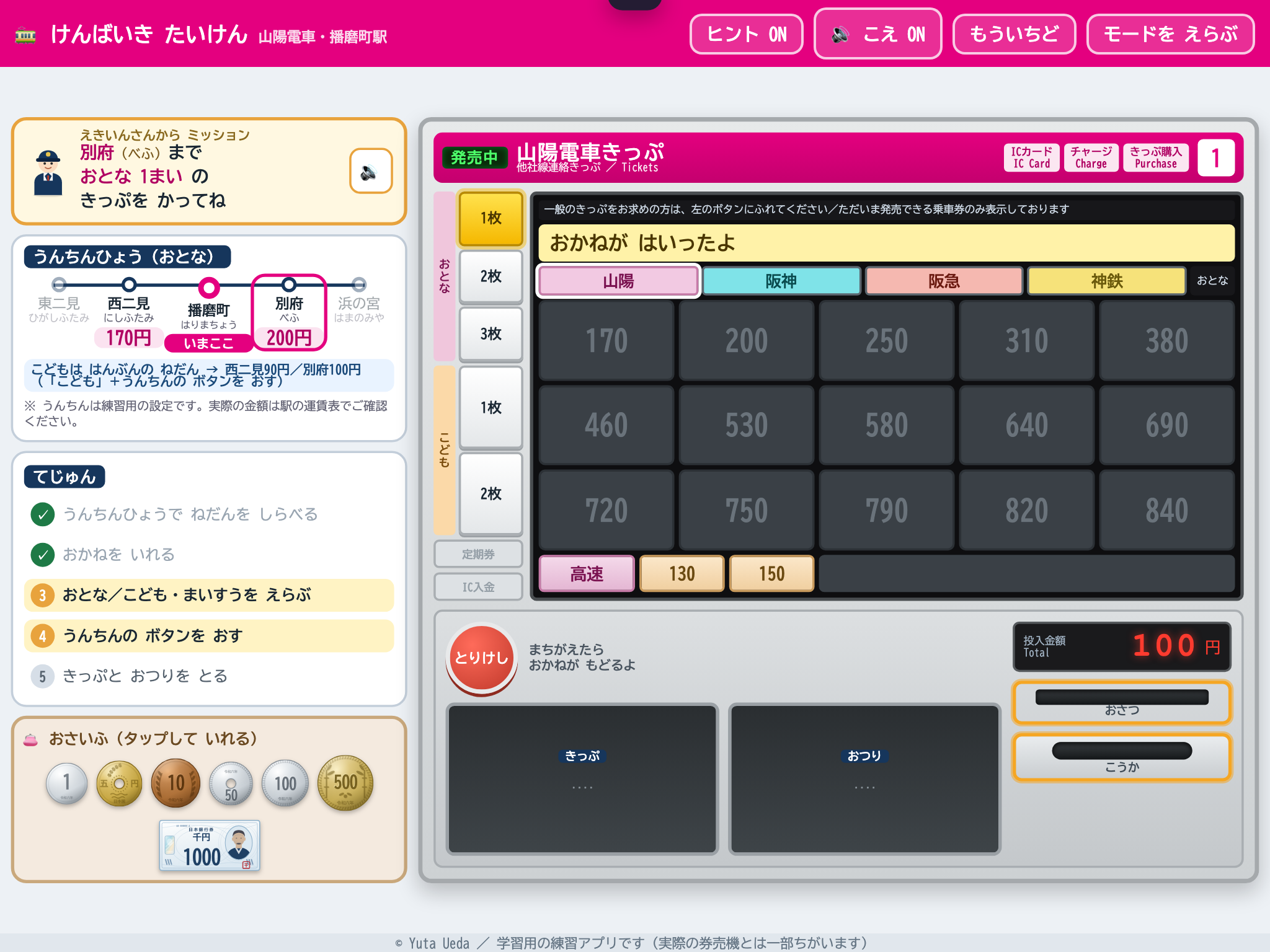
Task: Click step 5 きっぷと おつりを とる
Action: [209, 676]
